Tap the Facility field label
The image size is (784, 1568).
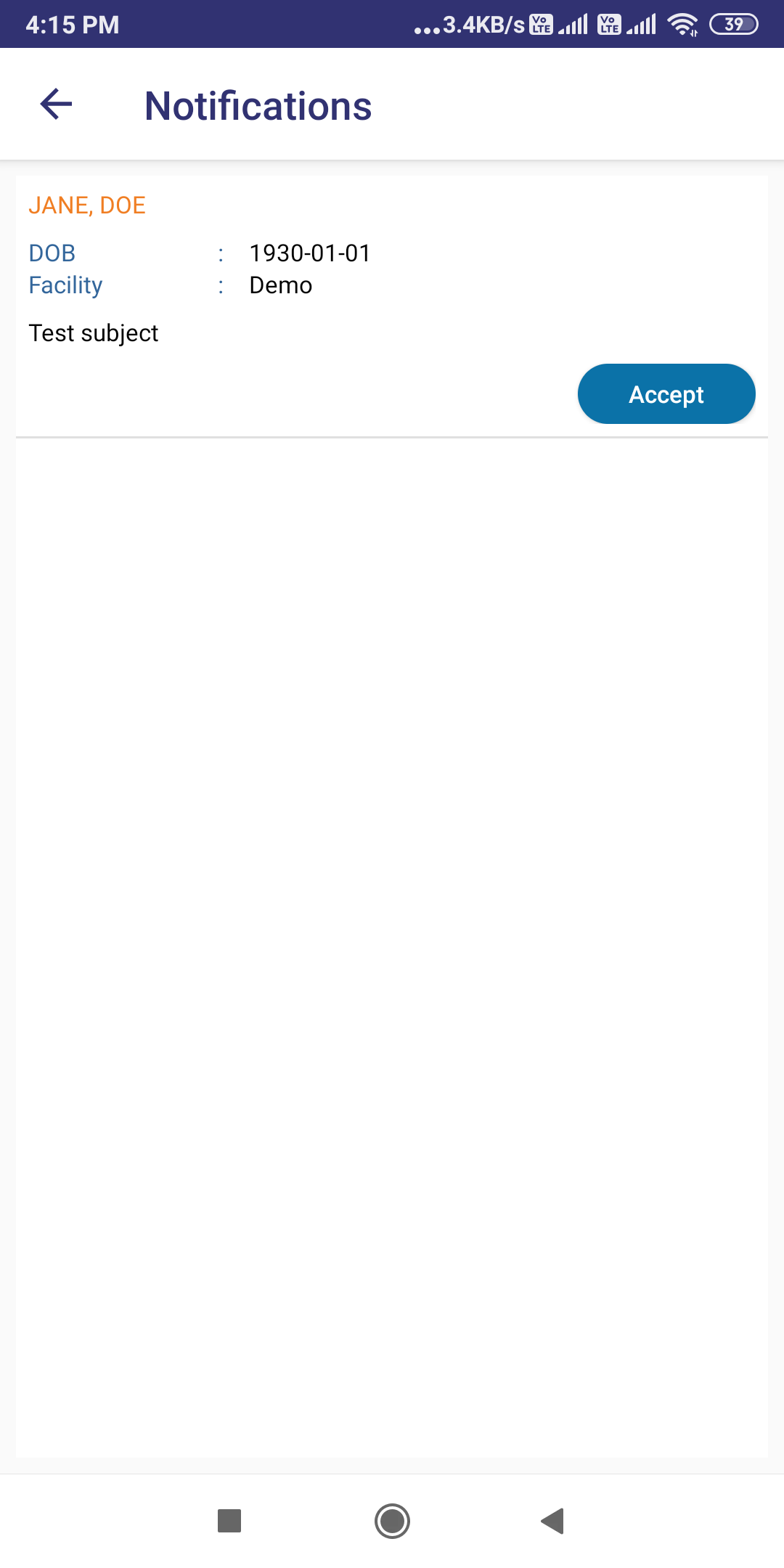65,285
